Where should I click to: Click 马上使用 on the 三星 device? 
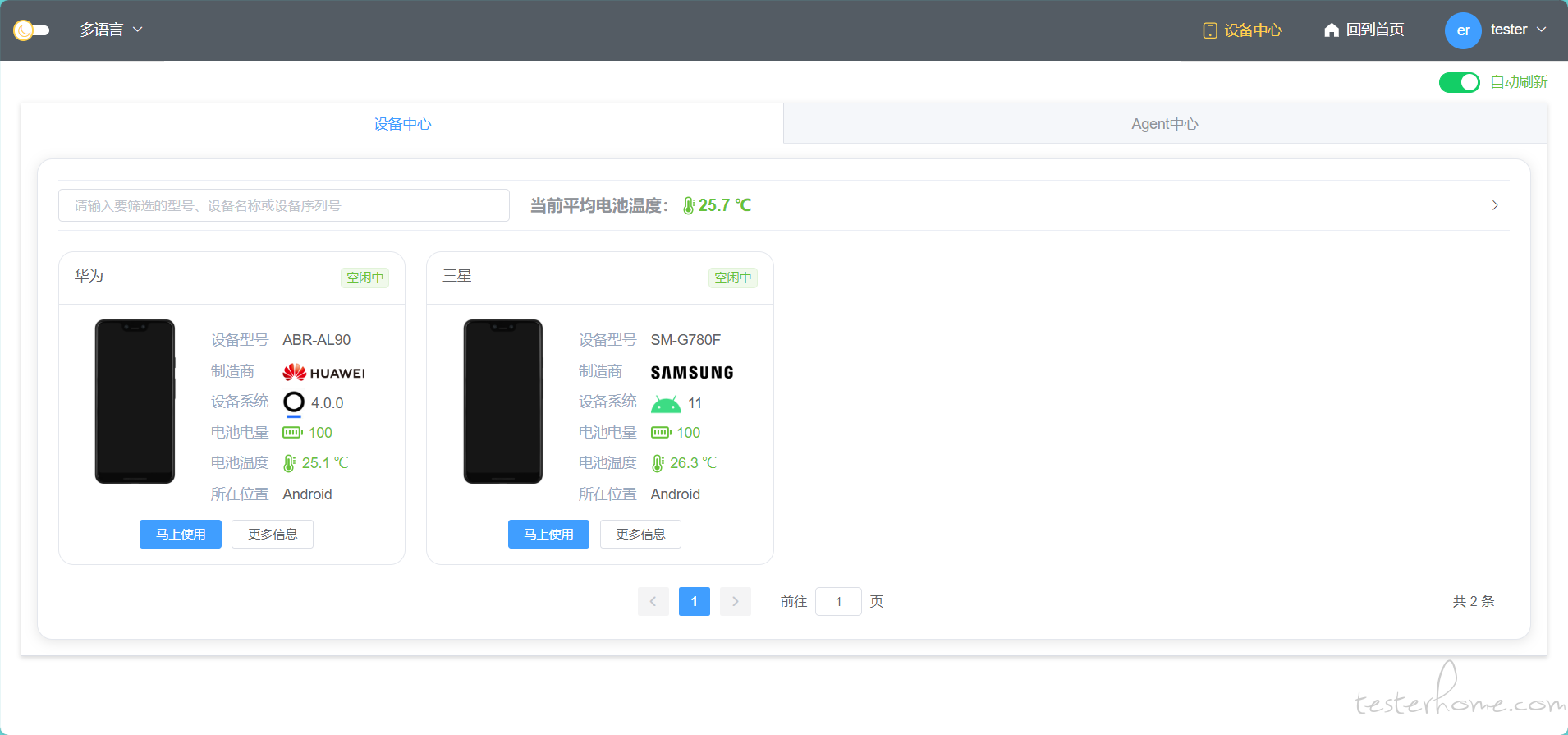(548, 535)
